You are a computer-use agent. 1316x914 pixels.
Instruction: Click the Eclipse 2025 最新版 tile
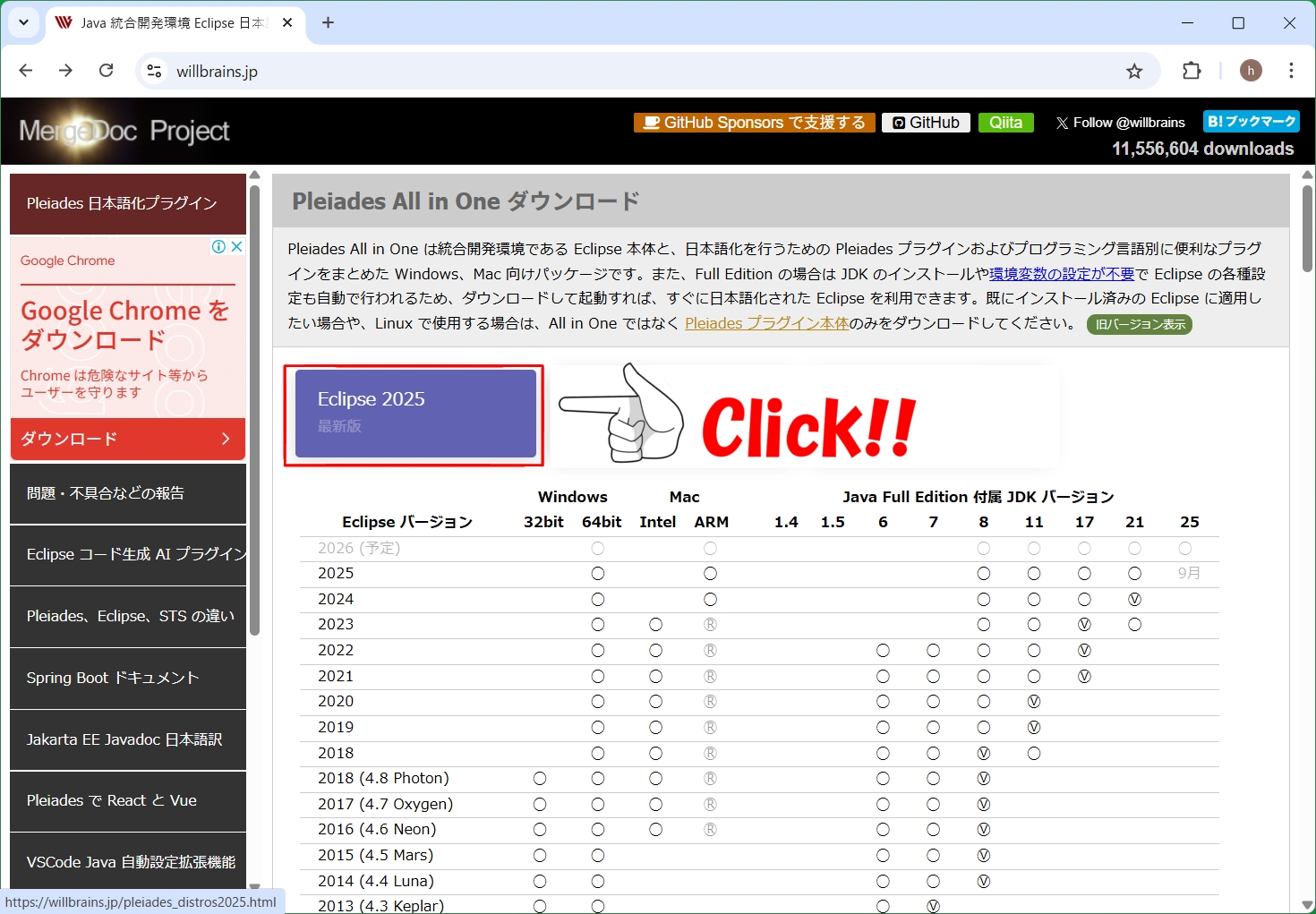tap(415, 414)
